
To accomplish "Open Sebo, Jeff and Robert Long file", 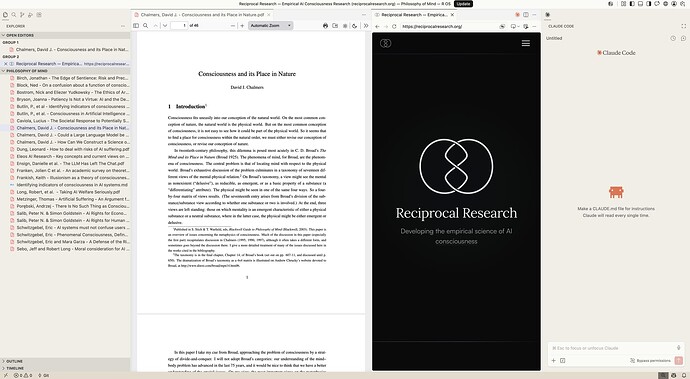I will [x=65, y=249].
